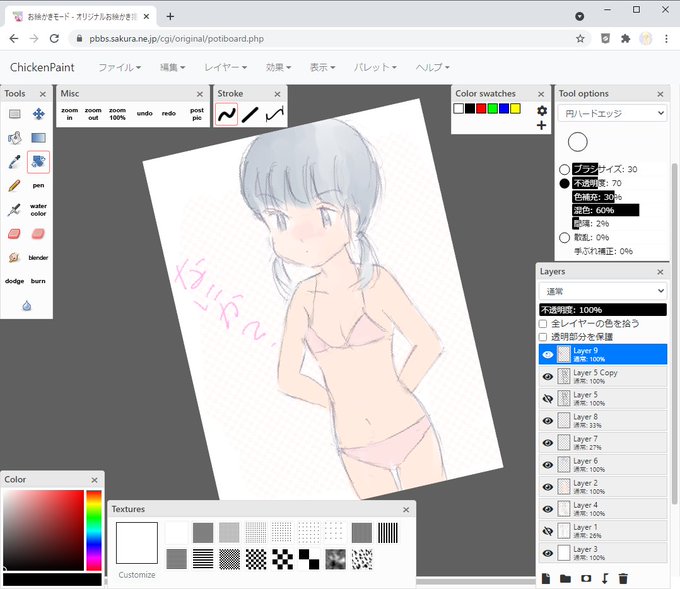
Task: Choose the freehand stroke mode
Action: pos(226,115)
